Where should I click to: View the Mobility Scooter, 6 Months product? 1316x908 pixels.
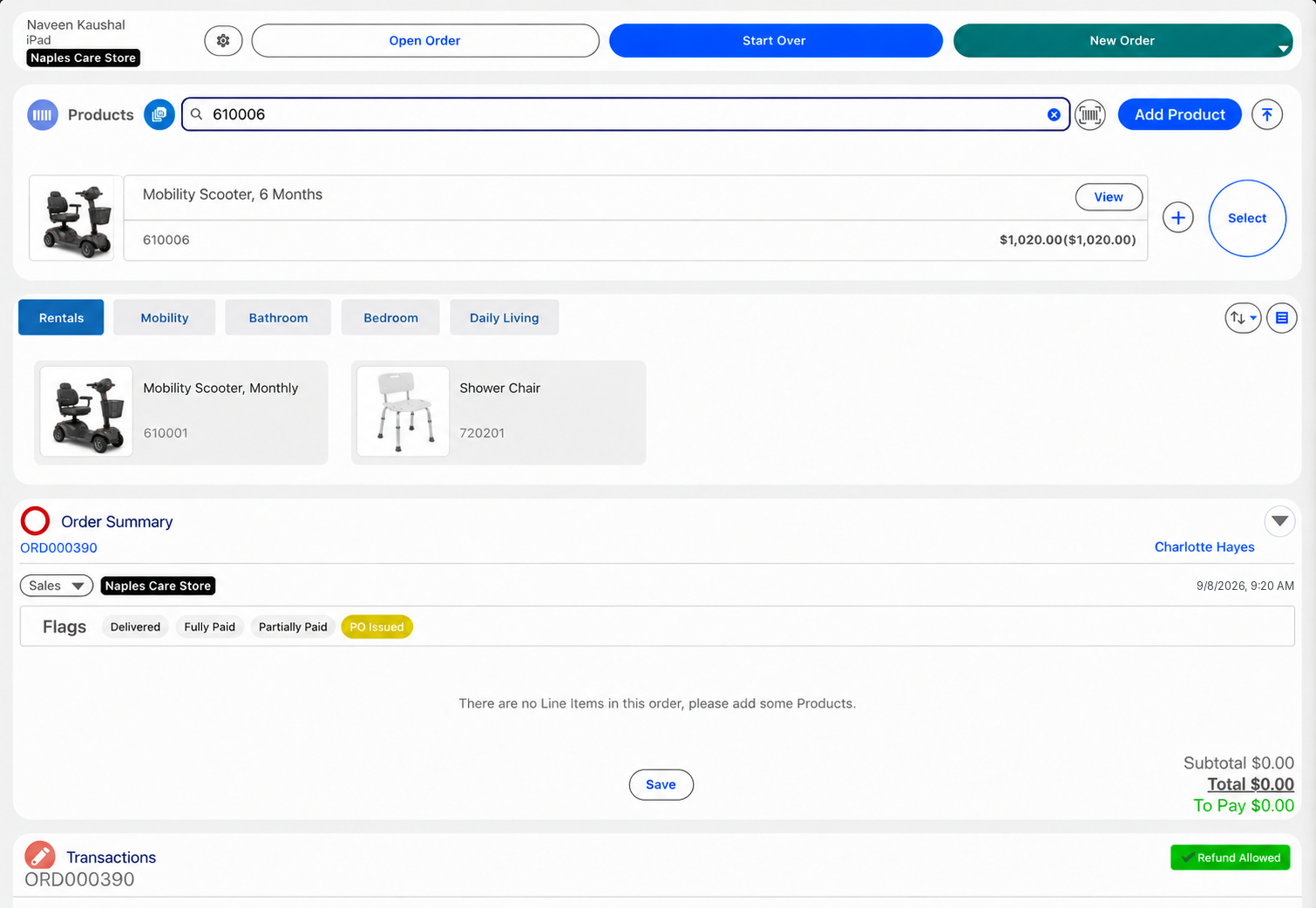coord(1109,197)
